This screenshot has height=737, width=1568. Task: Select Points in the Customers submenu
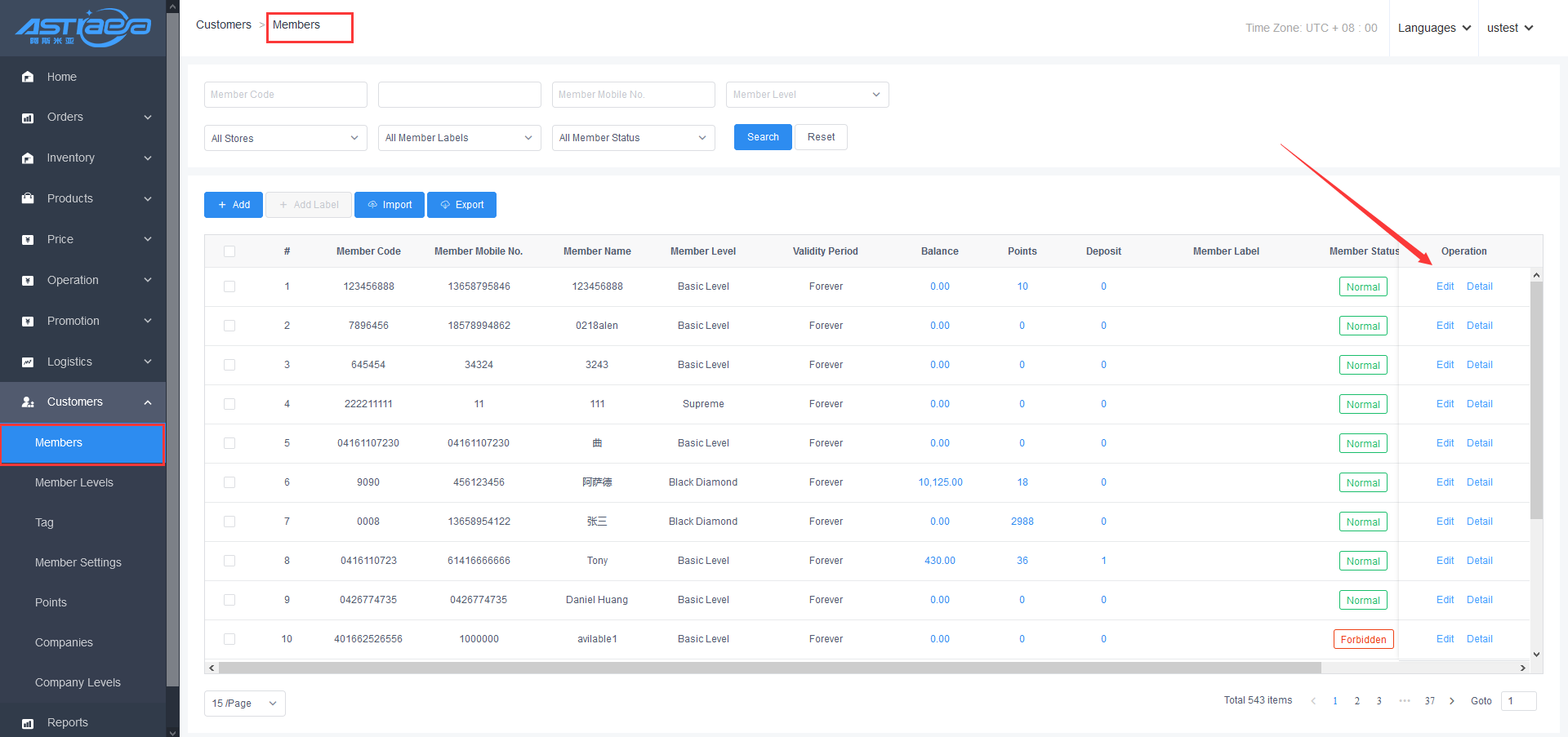click(51, 602)
